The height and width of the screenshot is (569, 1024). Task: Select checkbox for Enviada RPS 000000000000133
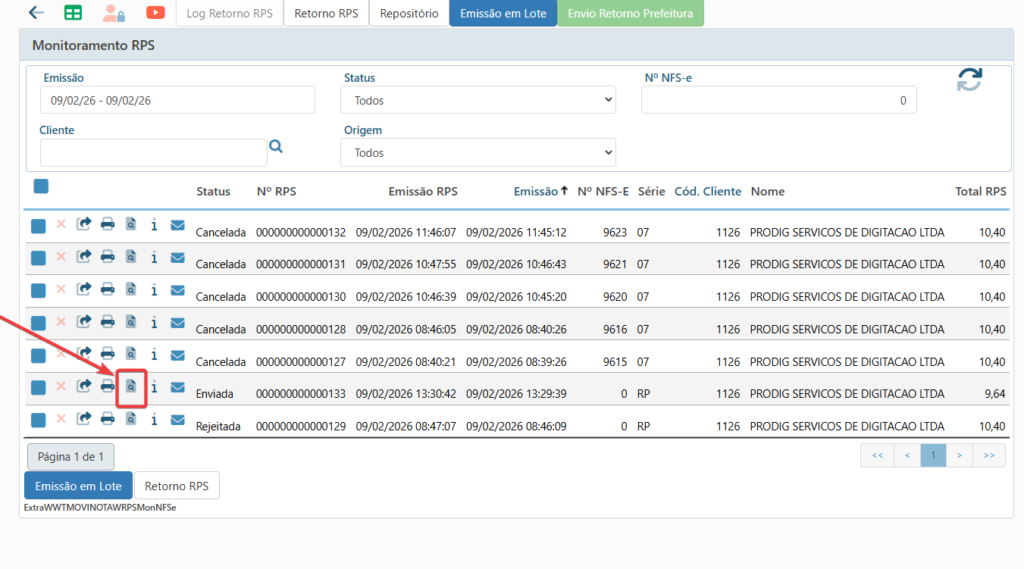pyautogui.click(x=38, y=388)
